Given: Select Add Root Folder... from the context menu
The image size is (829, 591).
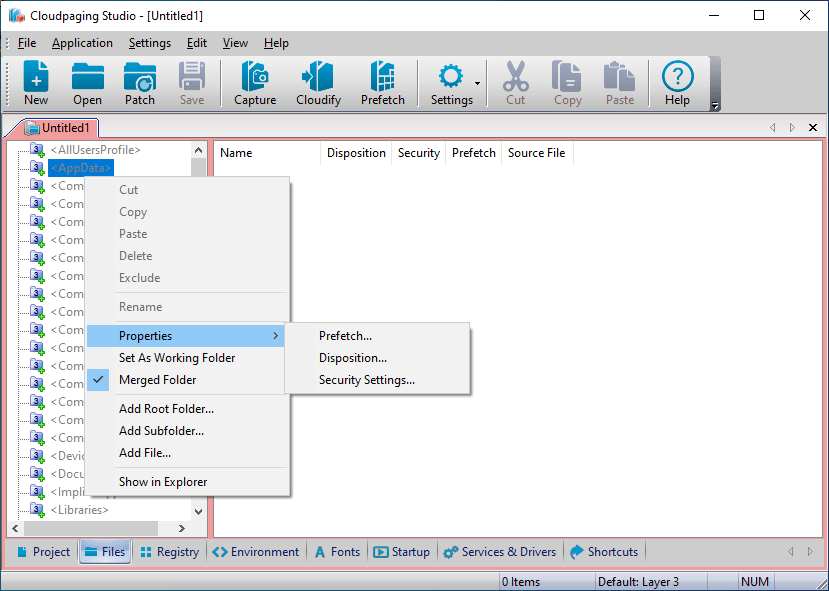Looking at the screenshot, I should tap(187, 409).
